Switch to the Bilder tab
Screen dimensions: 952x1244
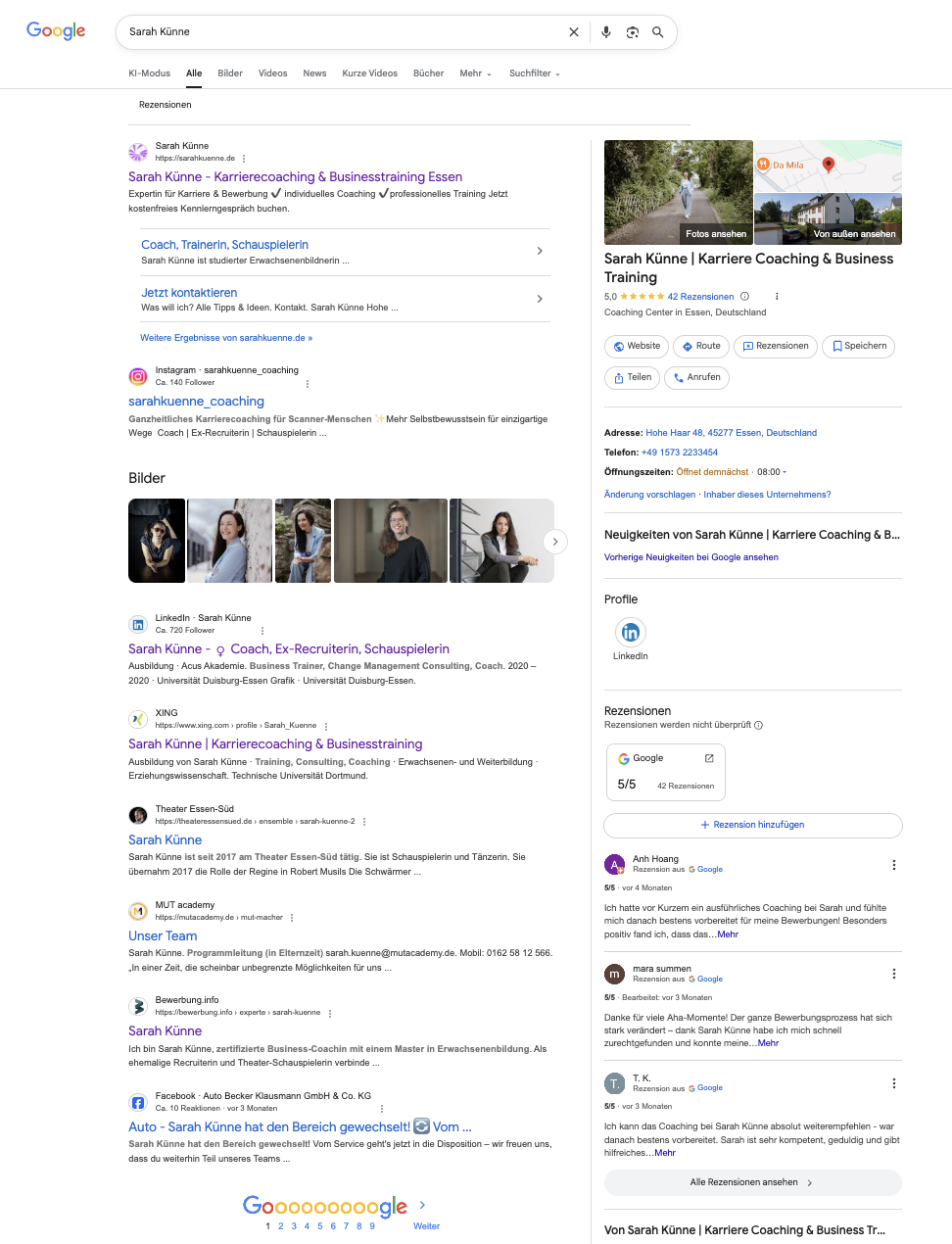230,73
